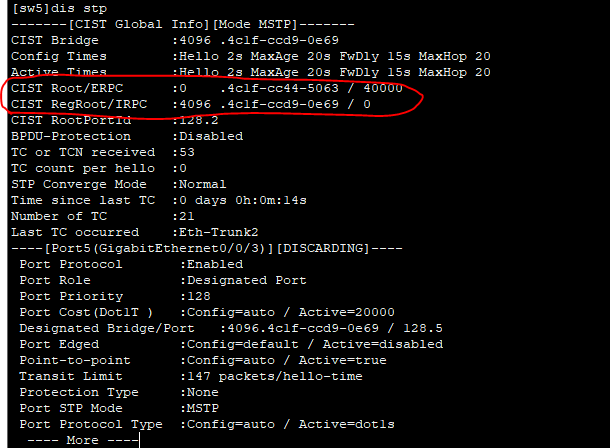Screen dimensions: 610x448
Task: Select the '[DISCARDING]' port state
Action: [323, 248]
